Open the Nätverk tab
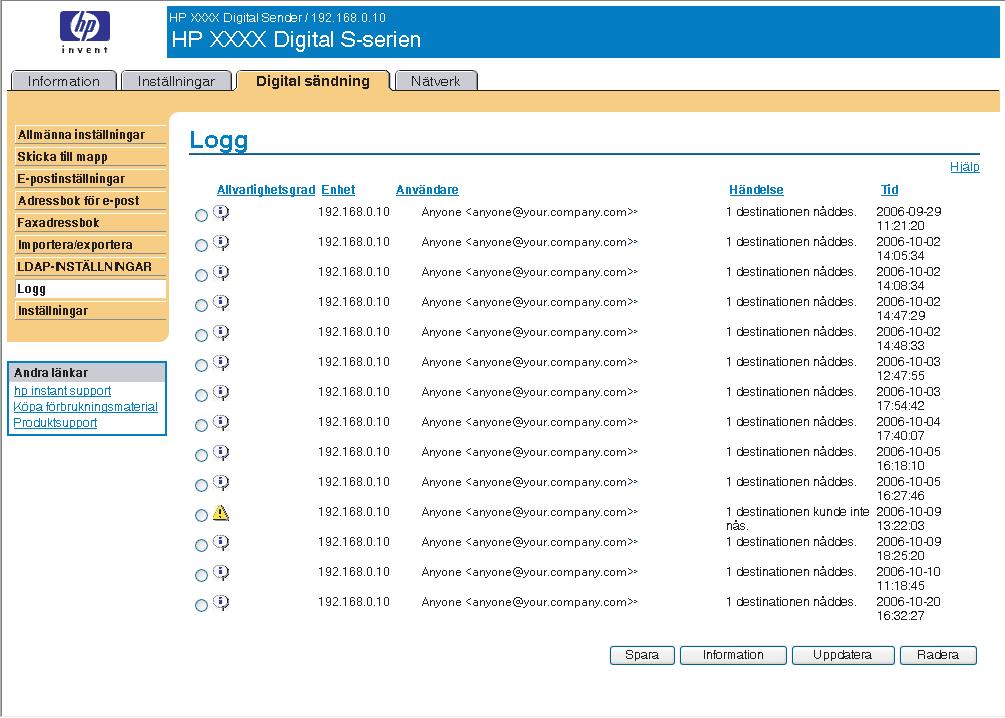The height and width of the screenshot is (718, 1005). tap(436, 81)
